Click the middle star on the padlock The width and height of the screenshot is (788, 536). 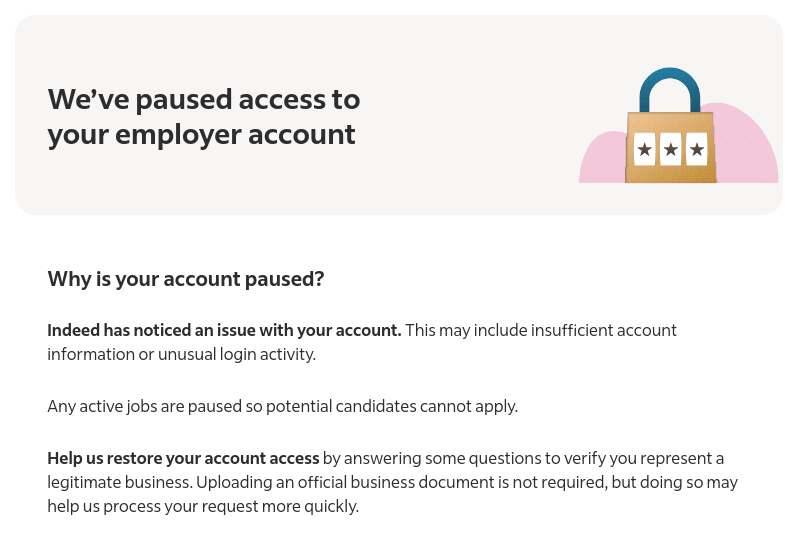click(x=670, y=149)
